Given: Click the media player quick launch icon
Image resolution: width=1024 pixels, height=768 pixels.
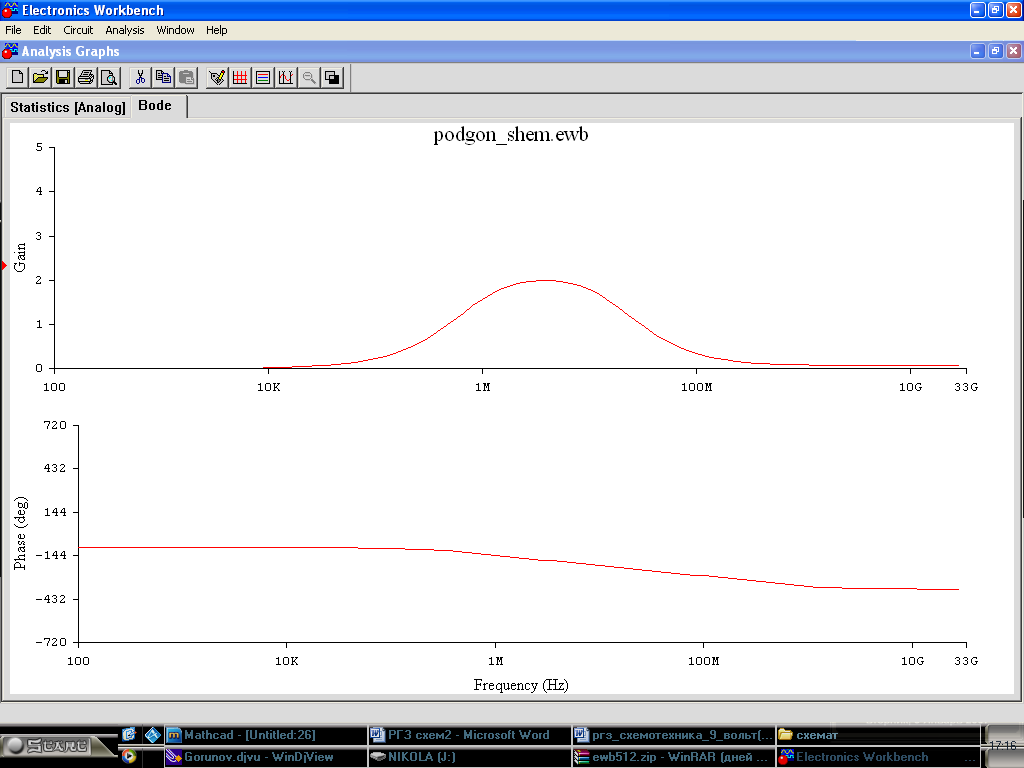Looking at the screenshot, I should 129,757.
